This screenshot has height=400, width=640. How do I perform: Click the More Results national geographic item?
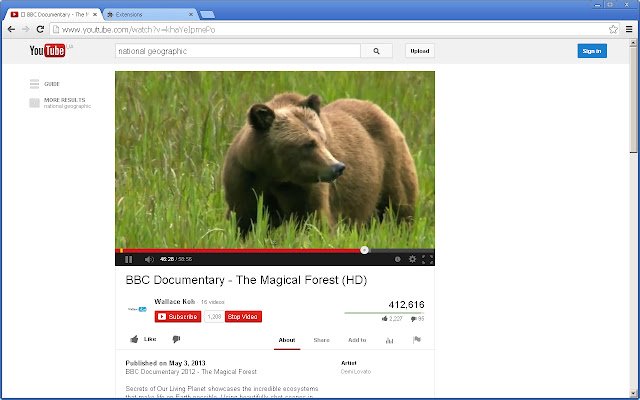pyautogui.click(x=60, y=103)
